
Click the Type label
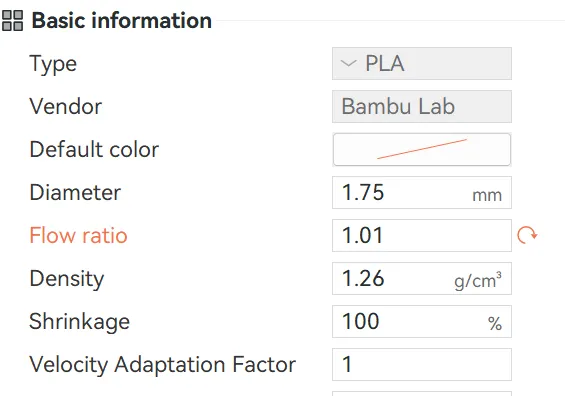[53, 64]
